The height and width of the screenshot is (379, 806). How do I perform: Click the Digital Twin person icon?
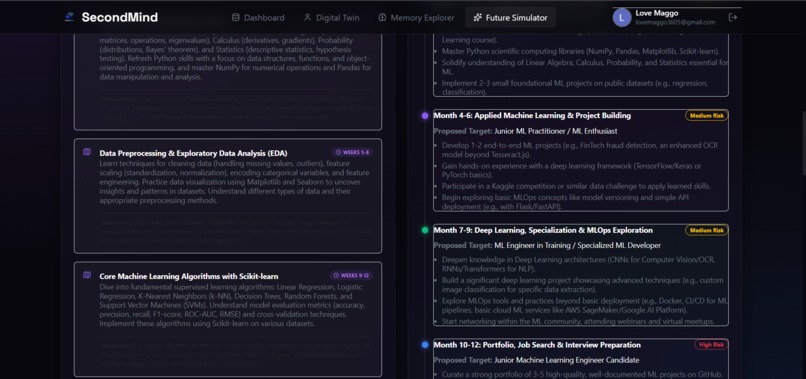[x=307, y=17]
